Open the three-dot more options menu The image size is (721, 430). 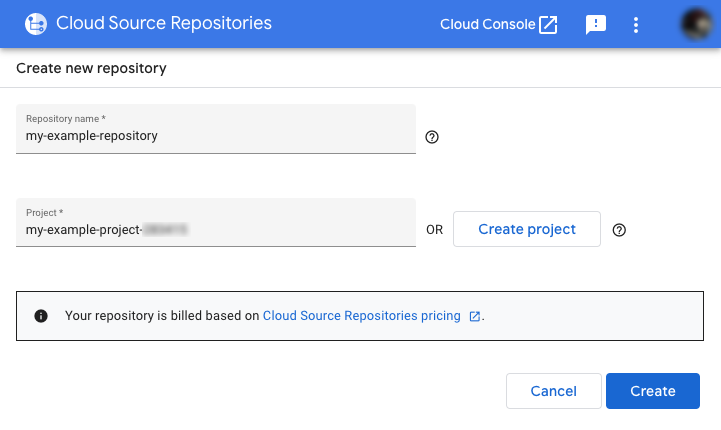pyautogui.click(x=635, y=25)
